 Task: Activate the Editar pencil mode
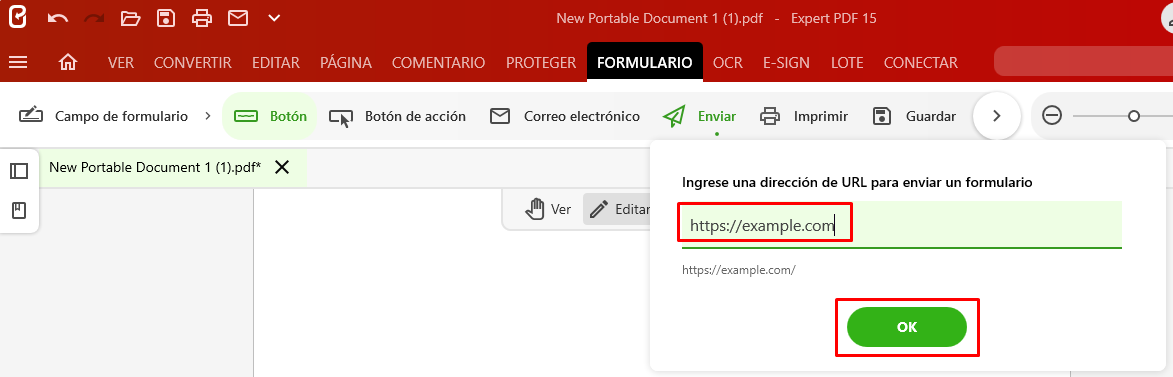point(618,209)
